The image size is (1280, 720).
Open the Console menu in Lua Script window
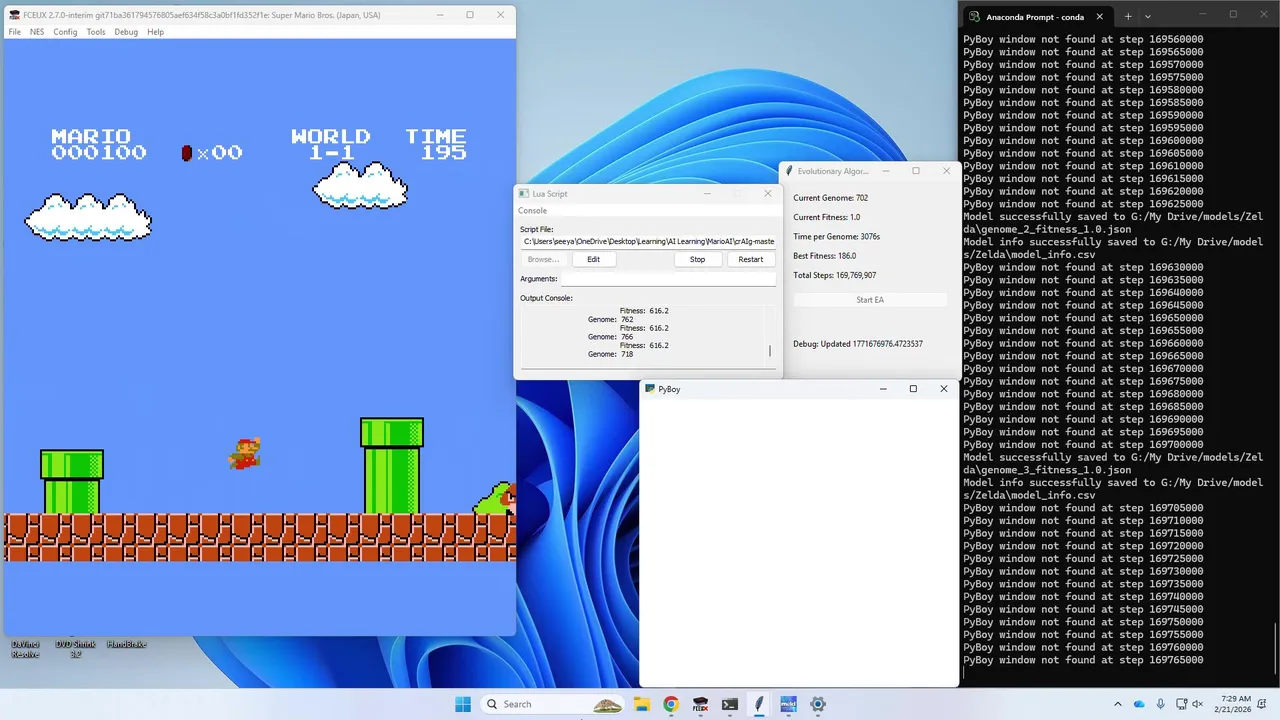coord(532,211)
